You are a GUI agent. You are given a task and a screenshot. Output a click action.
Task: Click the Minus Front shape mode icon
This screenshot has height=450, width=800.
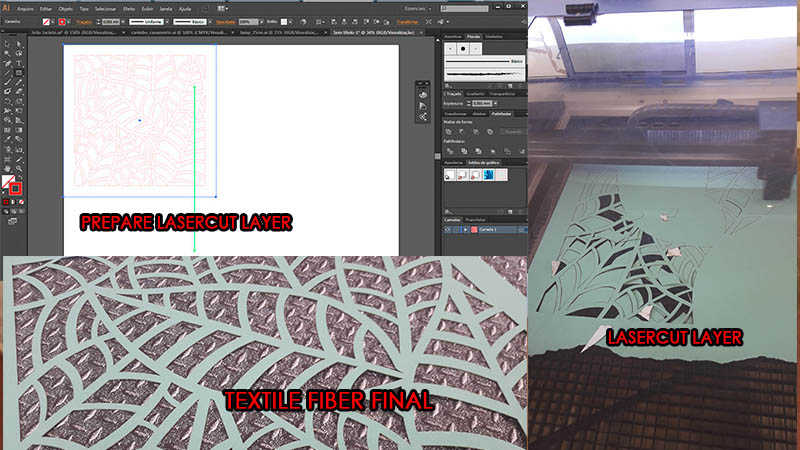click(x=462, y=132)
